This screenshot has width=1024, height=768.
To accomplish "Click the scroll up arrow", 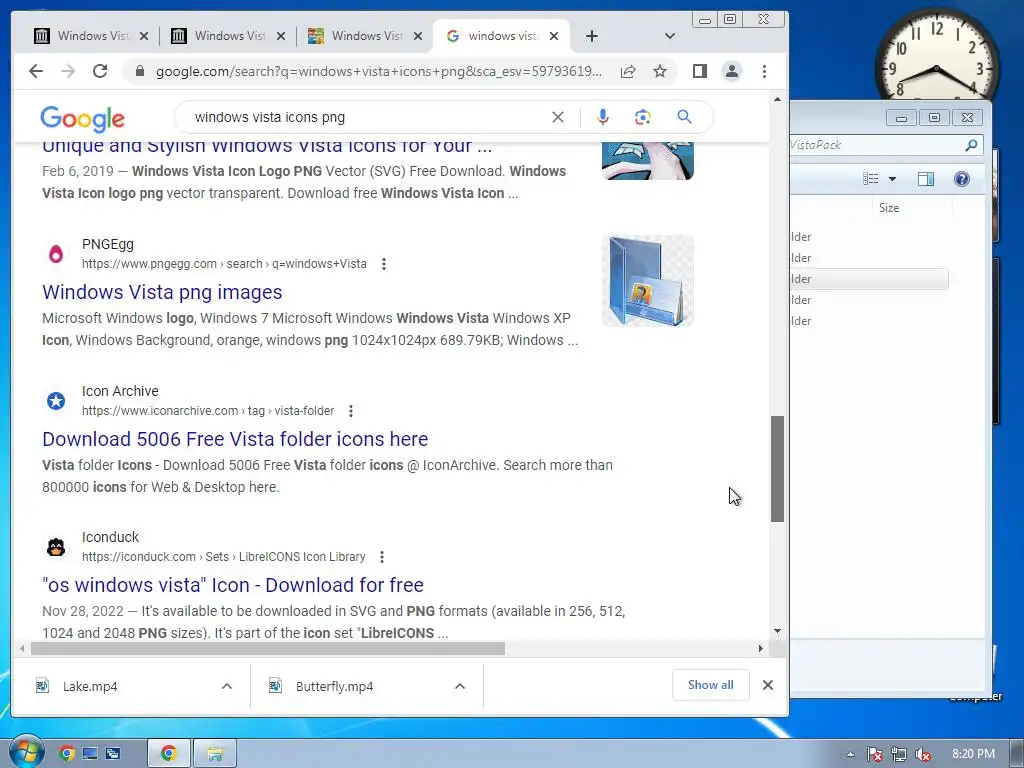I will (777, 99).
